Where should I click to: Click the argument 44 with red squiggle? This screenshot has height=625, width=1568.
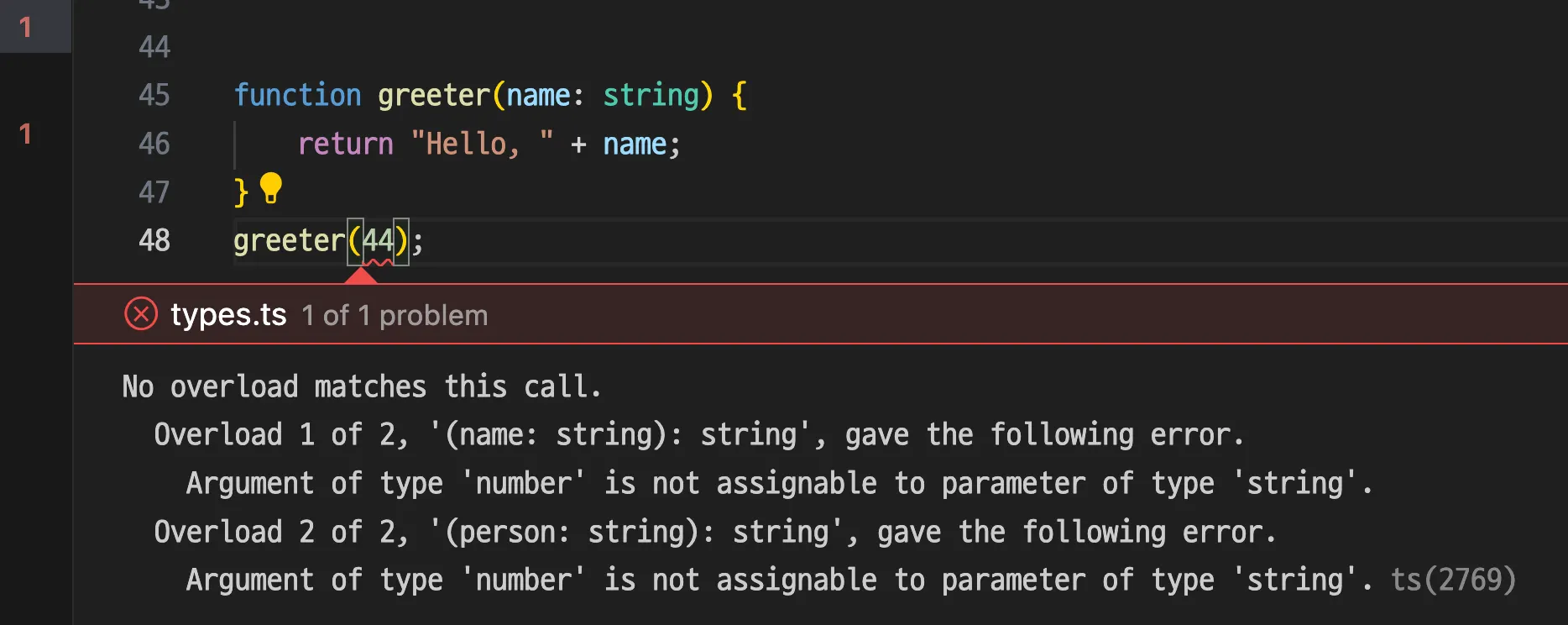point(378,241)
